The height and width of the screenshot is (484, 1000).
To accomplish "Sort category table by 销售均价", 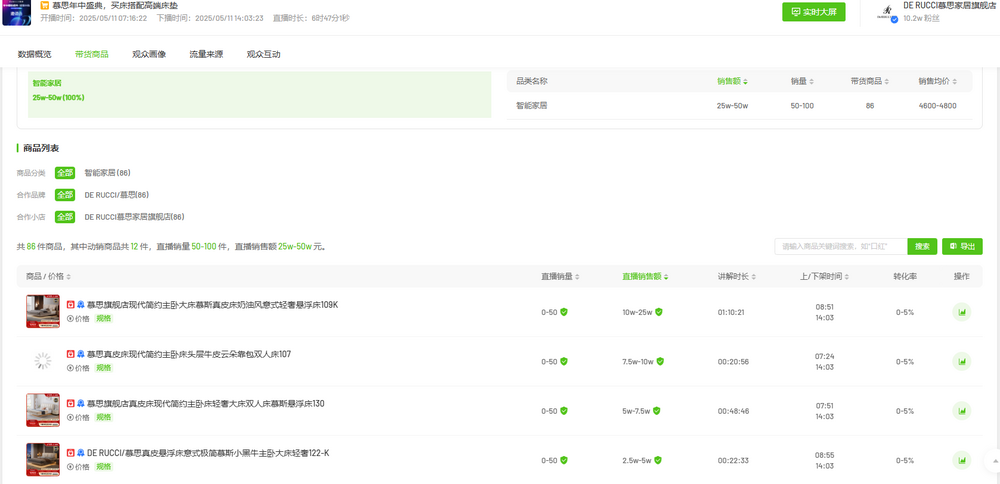I will tap(938, 82).
